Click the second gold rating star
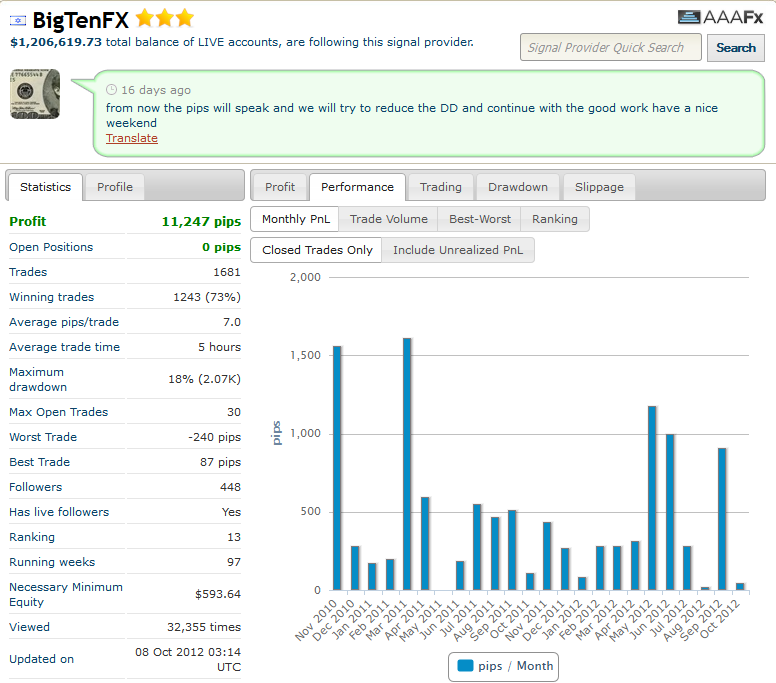 (164, 18)
